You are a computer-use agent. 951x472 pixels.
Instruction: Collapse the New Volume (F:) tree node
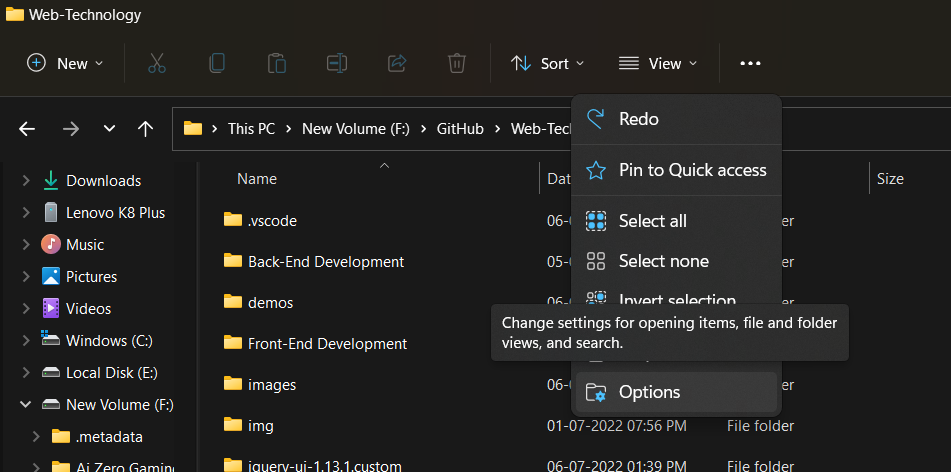pos(25,405)
